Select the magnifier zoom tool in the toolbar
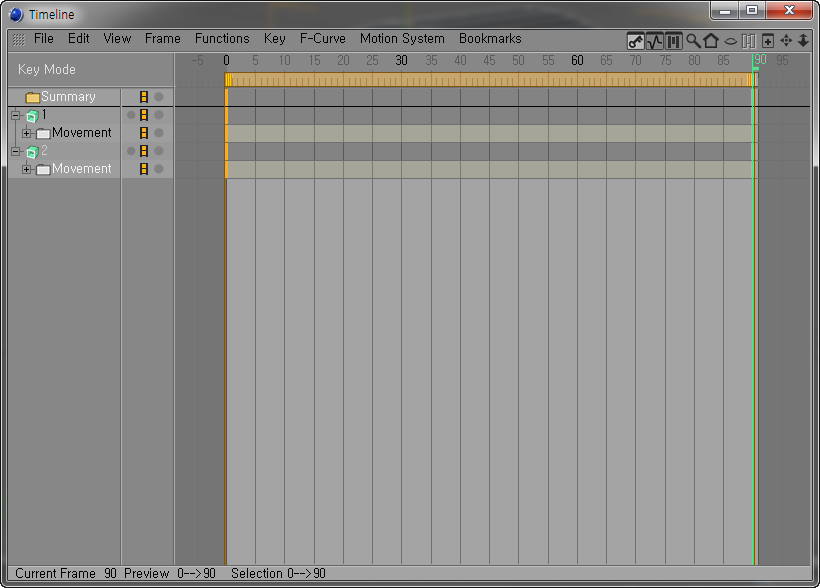 click(693, 41)
